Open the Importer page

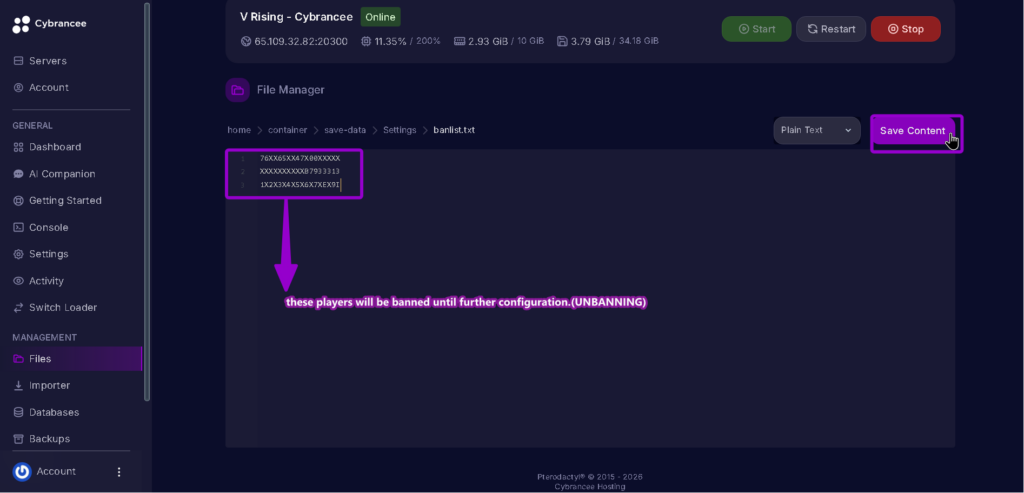tap(49, 385)
